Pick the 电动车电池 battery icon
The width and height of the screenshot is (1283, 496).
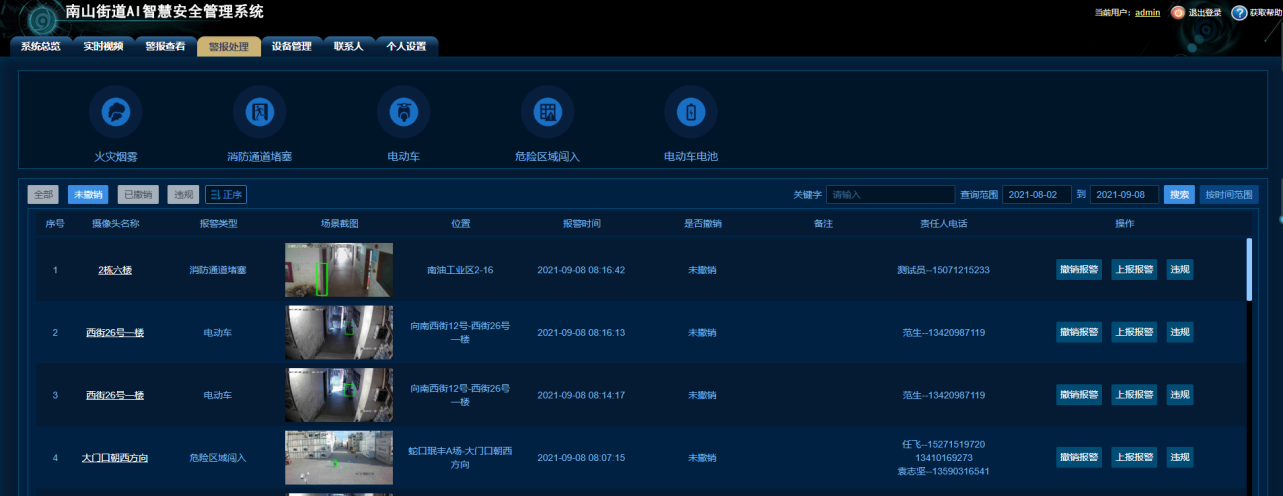[x=691, y=112]
